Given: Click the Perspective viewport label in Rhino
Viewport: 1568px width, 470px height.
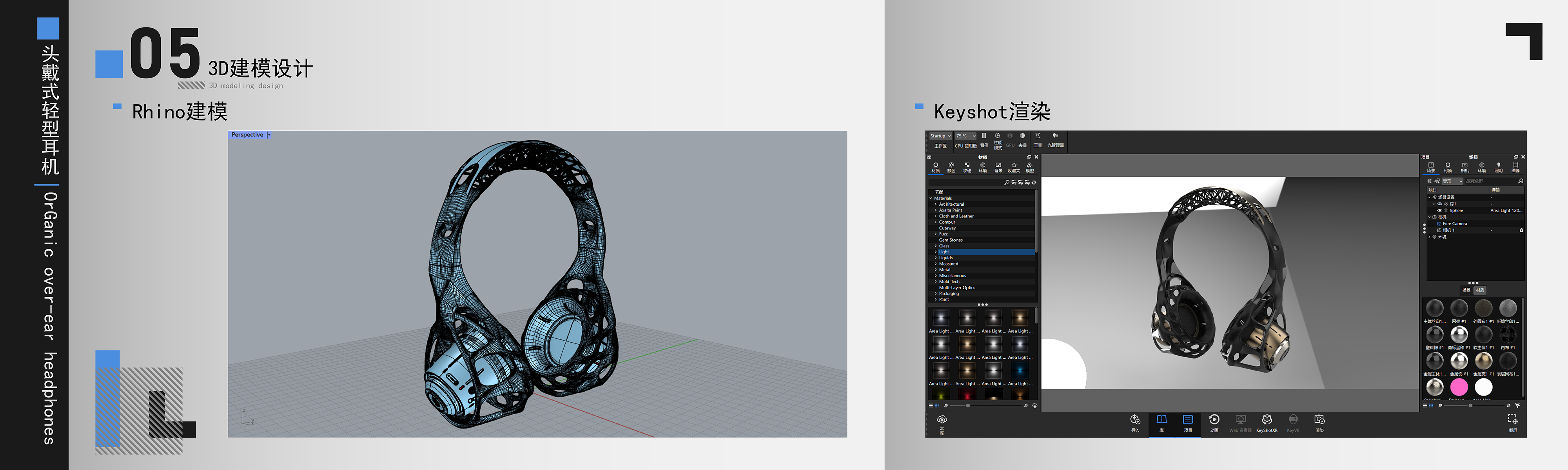Looking at the screenshot, I should pos(248,134).
